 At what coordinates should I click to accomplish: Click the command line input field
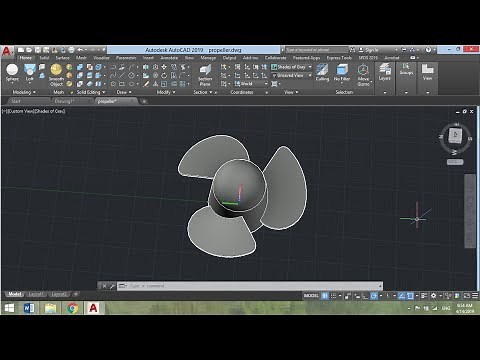coord(250,286)
